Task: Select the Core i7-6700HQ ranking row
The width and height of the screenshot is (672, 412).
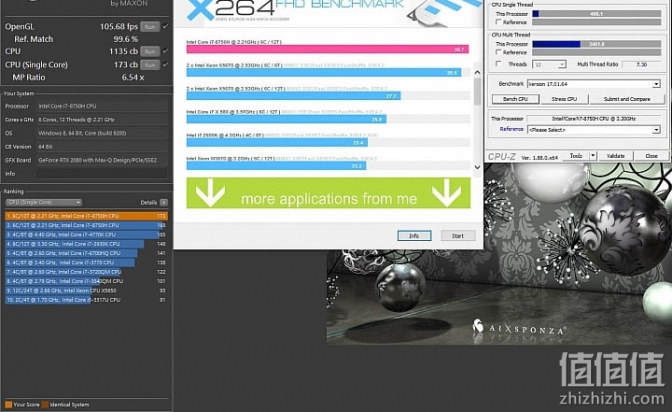Action: (86, 253)
